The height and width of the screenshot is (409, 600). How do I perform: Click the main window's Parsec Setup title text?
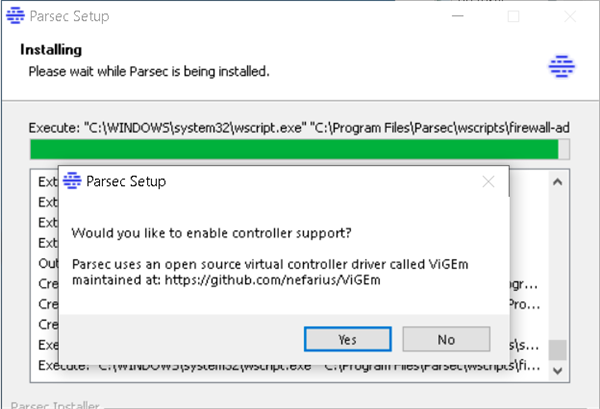tap(72, 17)
